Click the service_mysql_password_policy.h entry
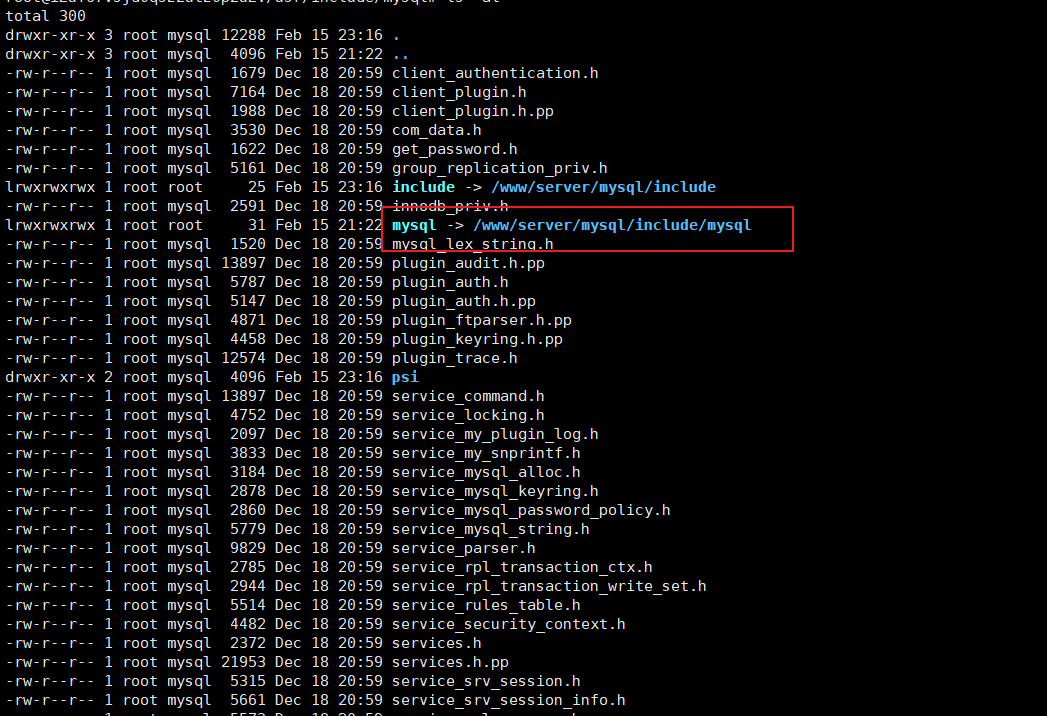The width and height of the screenshot is (1047, 716). pyautogui.click(x=531, y=510)
